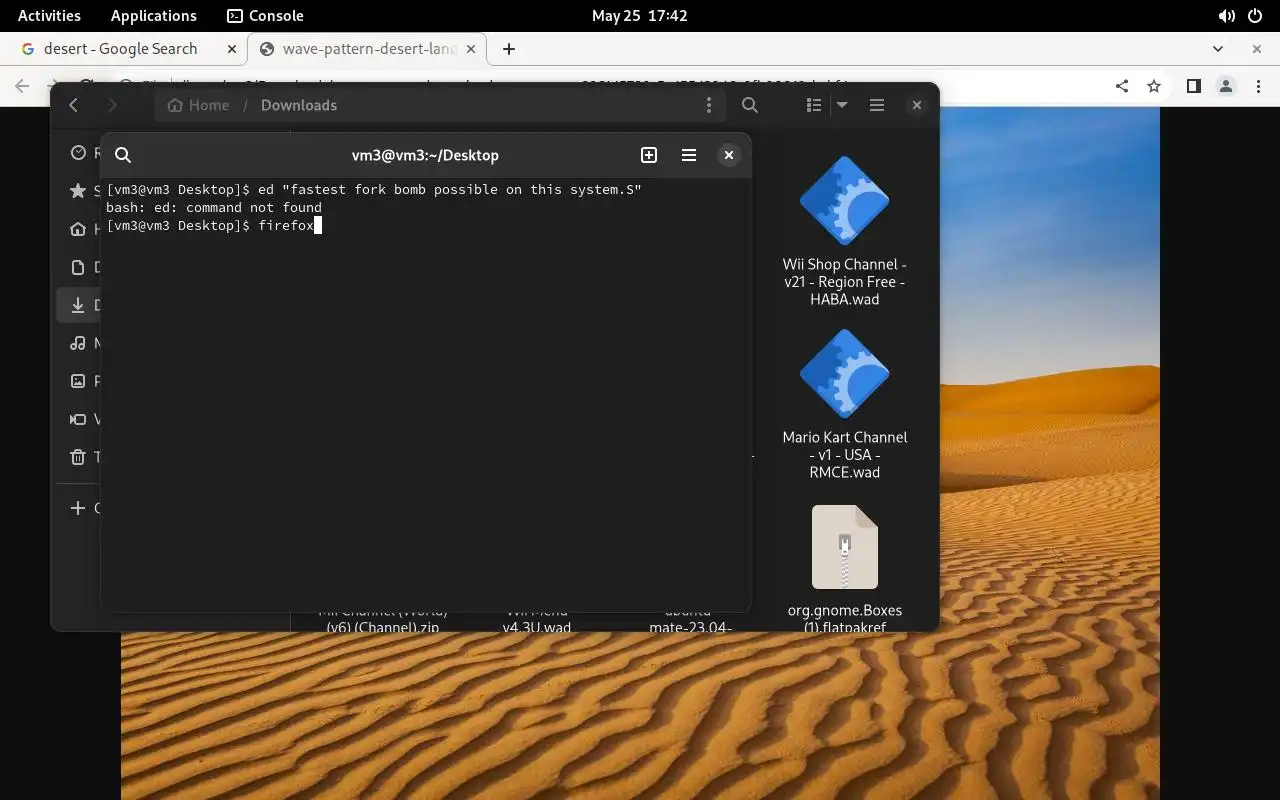Go back in the Files window
The image size is (1280, 800).
(x=74, y=105)
